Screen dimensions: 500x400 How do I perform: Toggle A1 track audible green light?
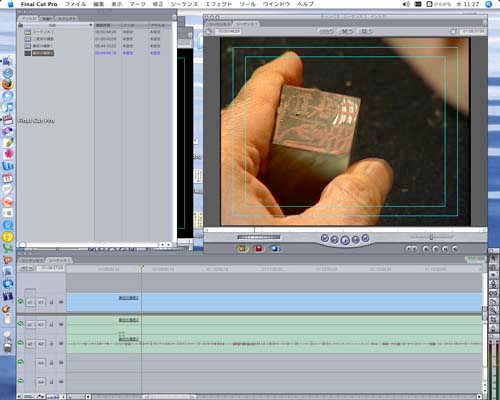tap(21, 324)
